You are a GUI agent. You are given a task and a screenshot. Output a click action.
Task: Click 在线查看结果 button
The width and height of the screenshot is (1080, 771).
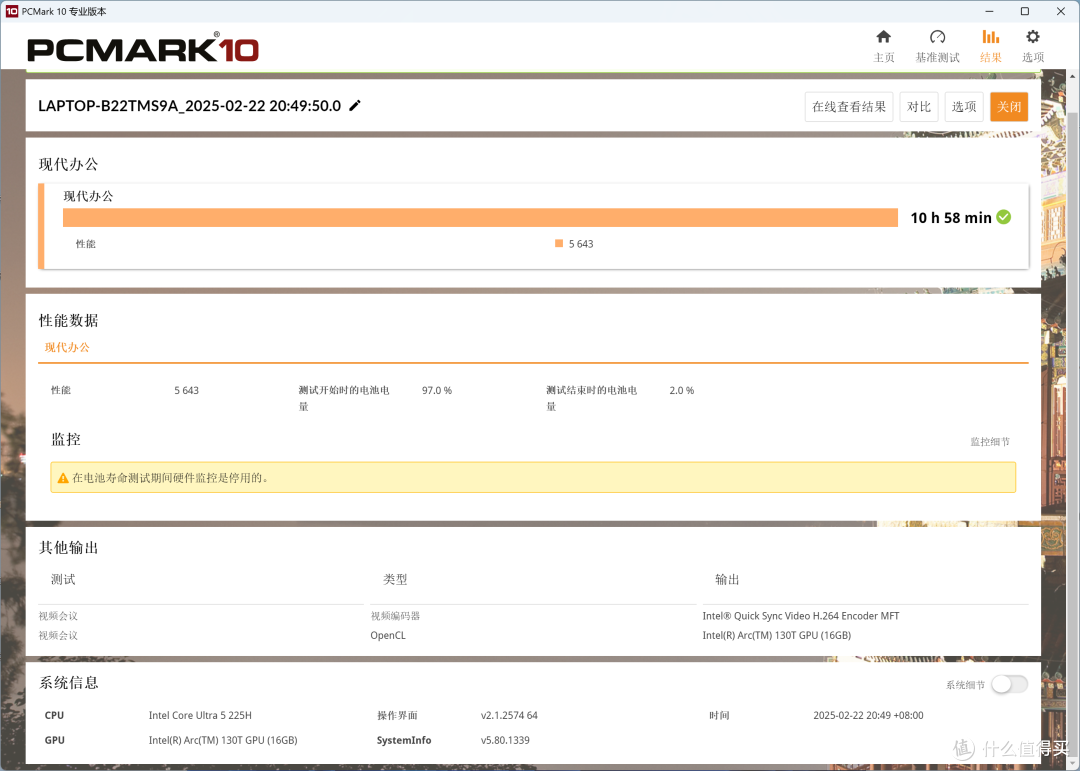849,107
